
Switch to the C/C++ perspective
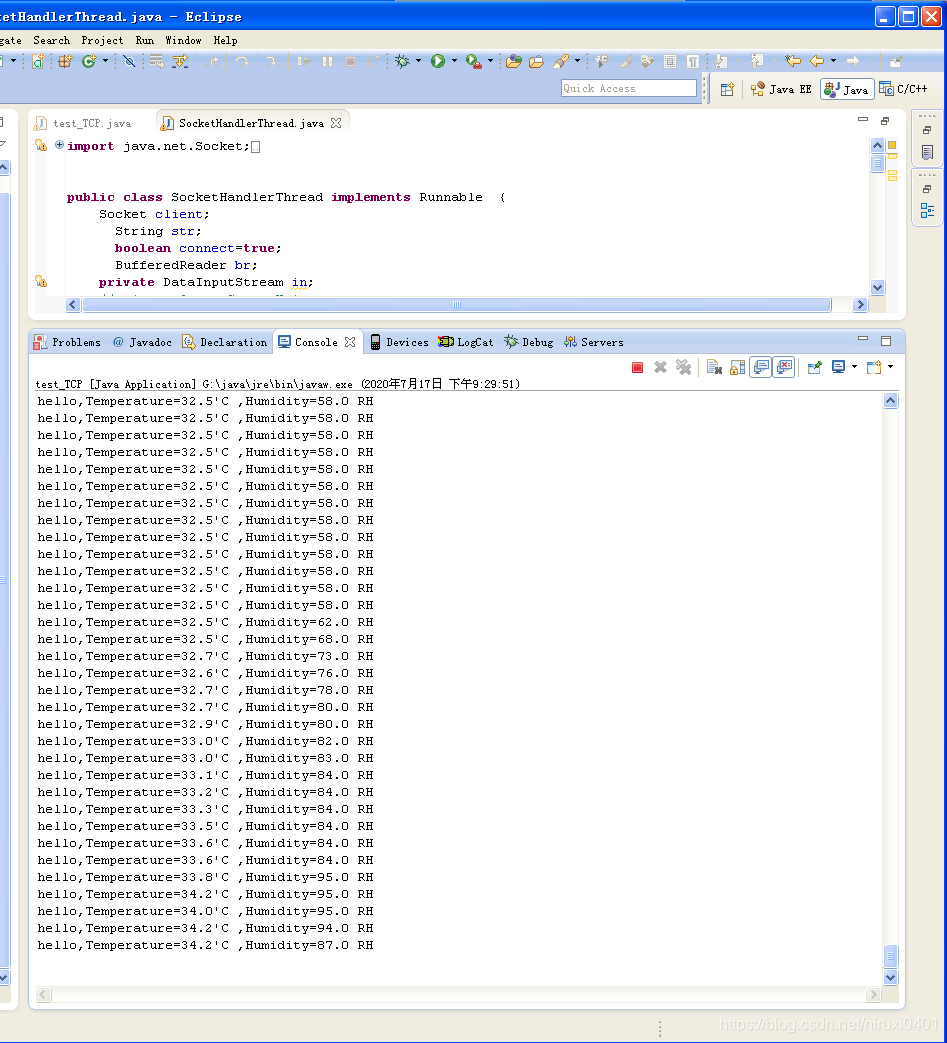coord(903,89)
